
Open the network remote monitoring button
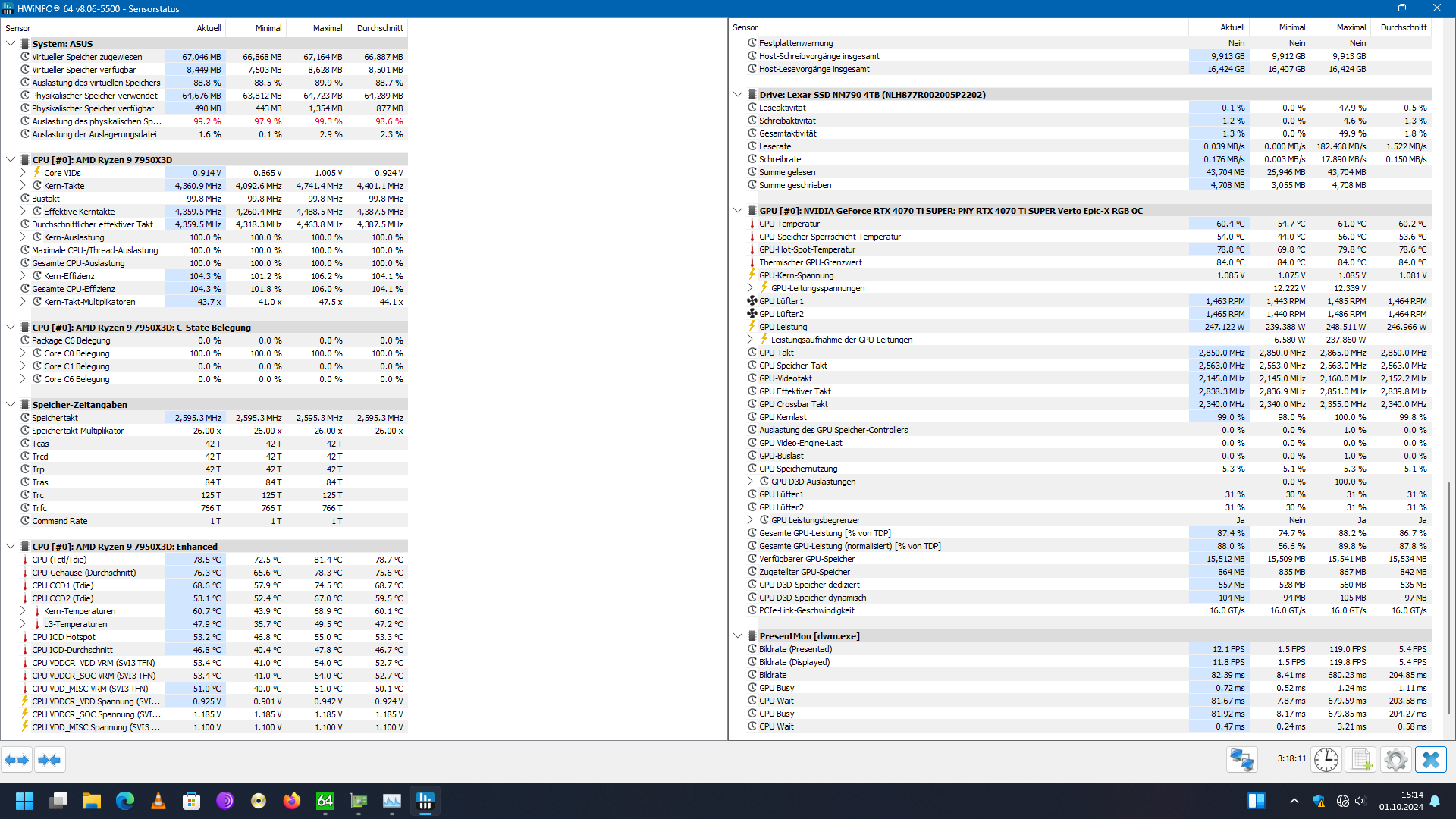pyautogui.click(x=1241, y=760)
